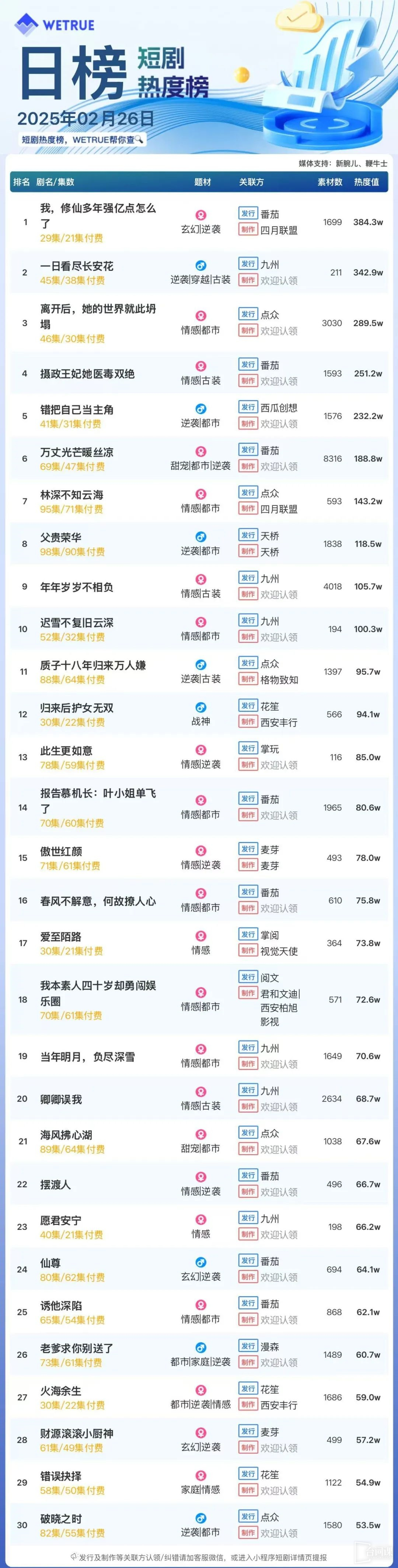This screenshot has height=1568, width=398.
Task: Click the female icon for 财源滚滚小厨神
Action: (x=200, y=1433)
